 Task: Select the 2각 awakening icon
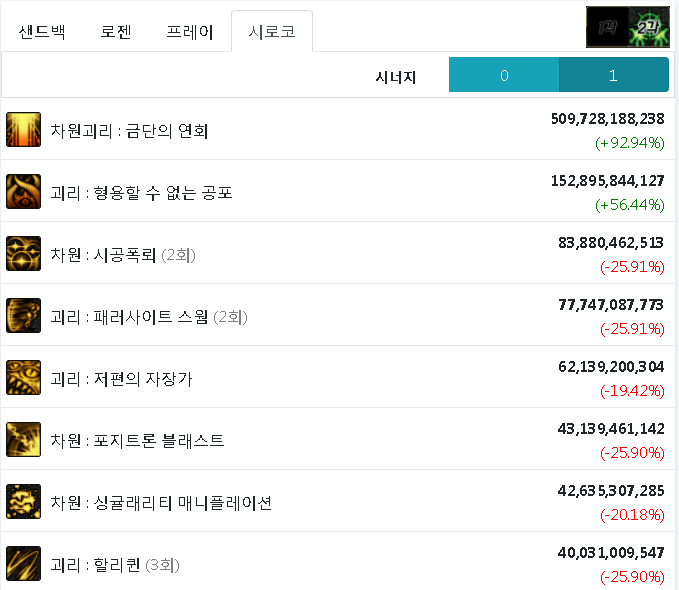point(648,27)
